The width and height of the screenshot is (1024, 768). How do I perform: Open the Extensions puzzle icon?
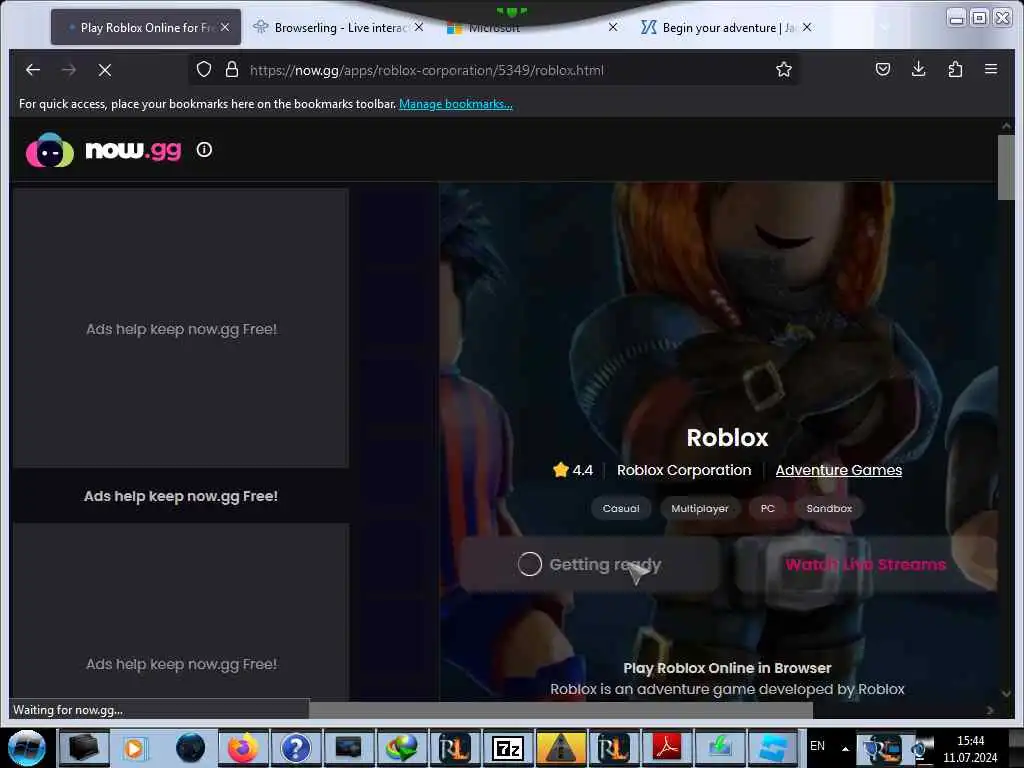955,69
